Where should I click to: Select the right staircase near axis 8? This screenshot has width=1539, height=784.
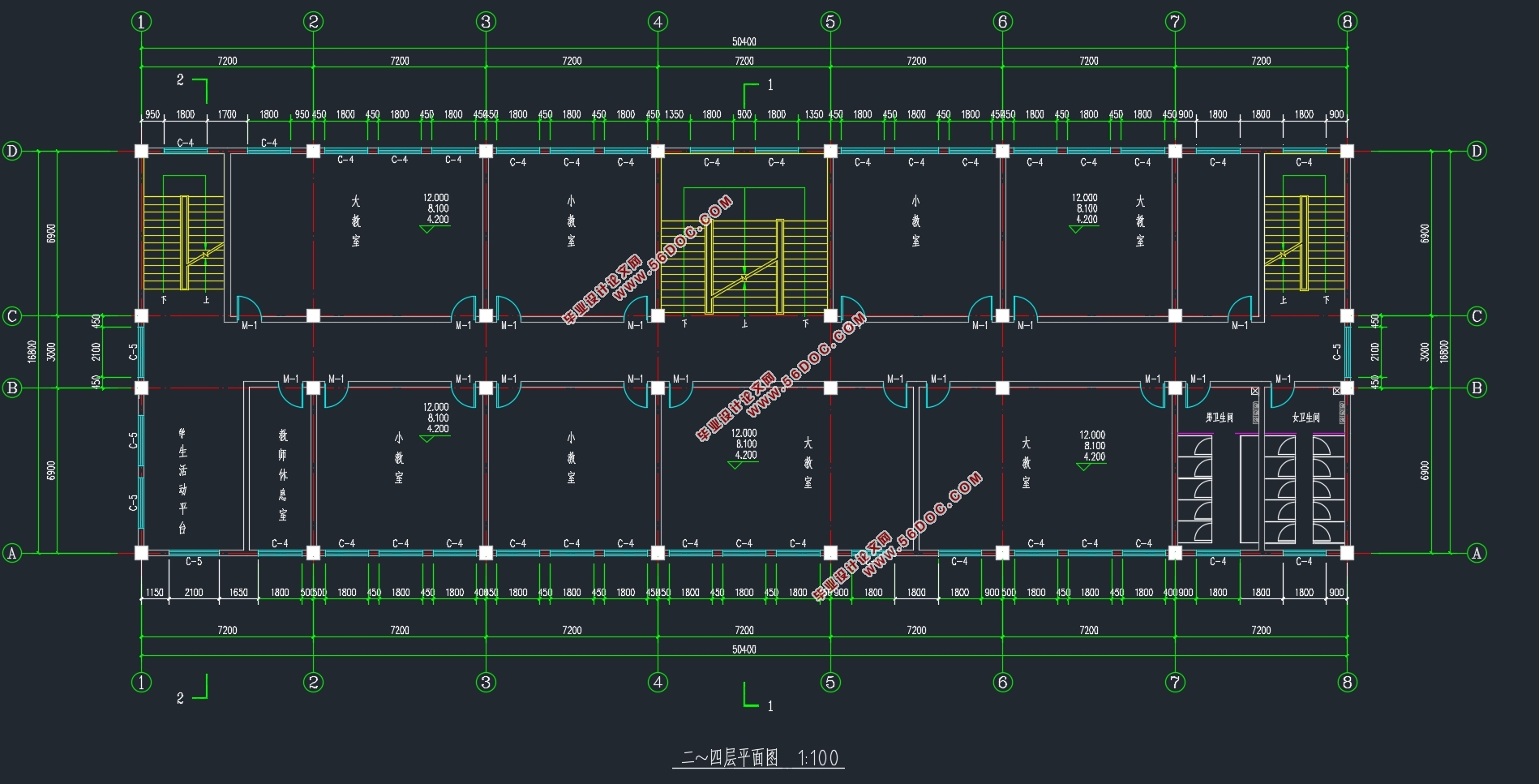click(1303, 242)
